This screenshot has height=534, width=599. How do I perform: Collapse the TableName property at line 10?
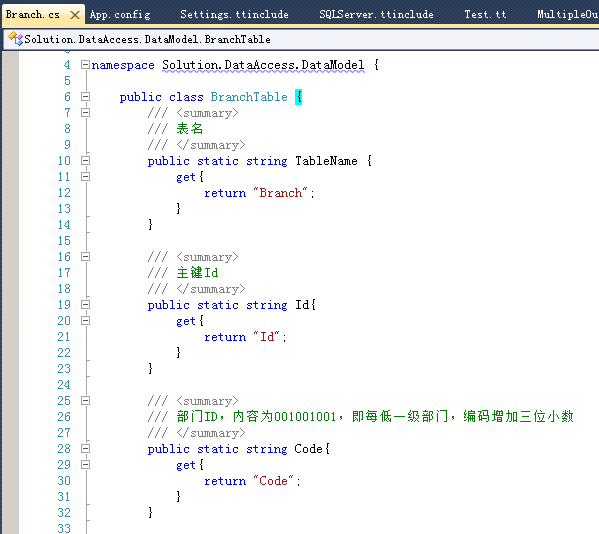(85, 160)
